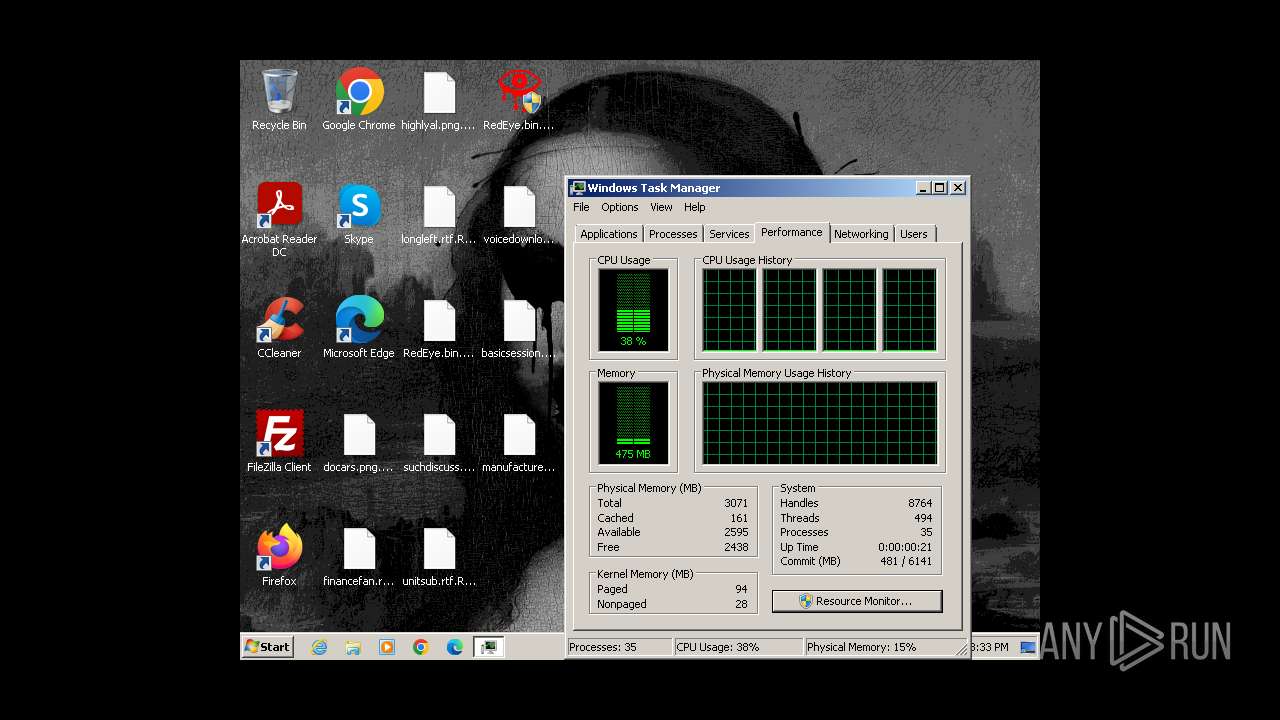Open Internet Explorer from the taskbar
Viewport: 1280px width, 720px height.
319,647
